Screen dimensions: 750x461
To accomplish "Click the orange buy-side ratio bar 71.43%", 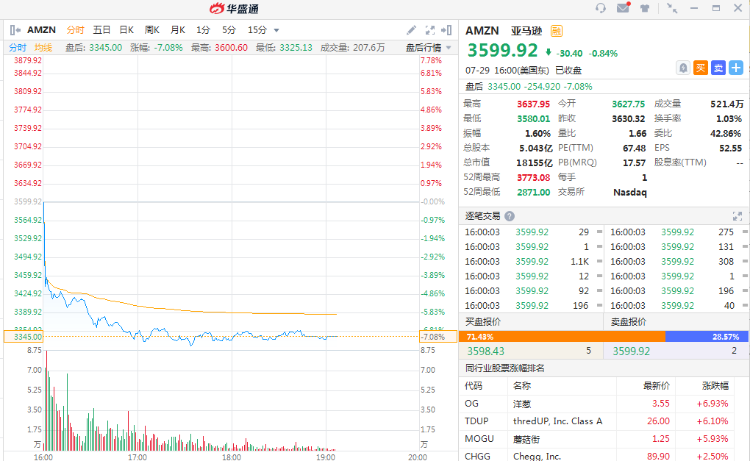I will [562, 337].
